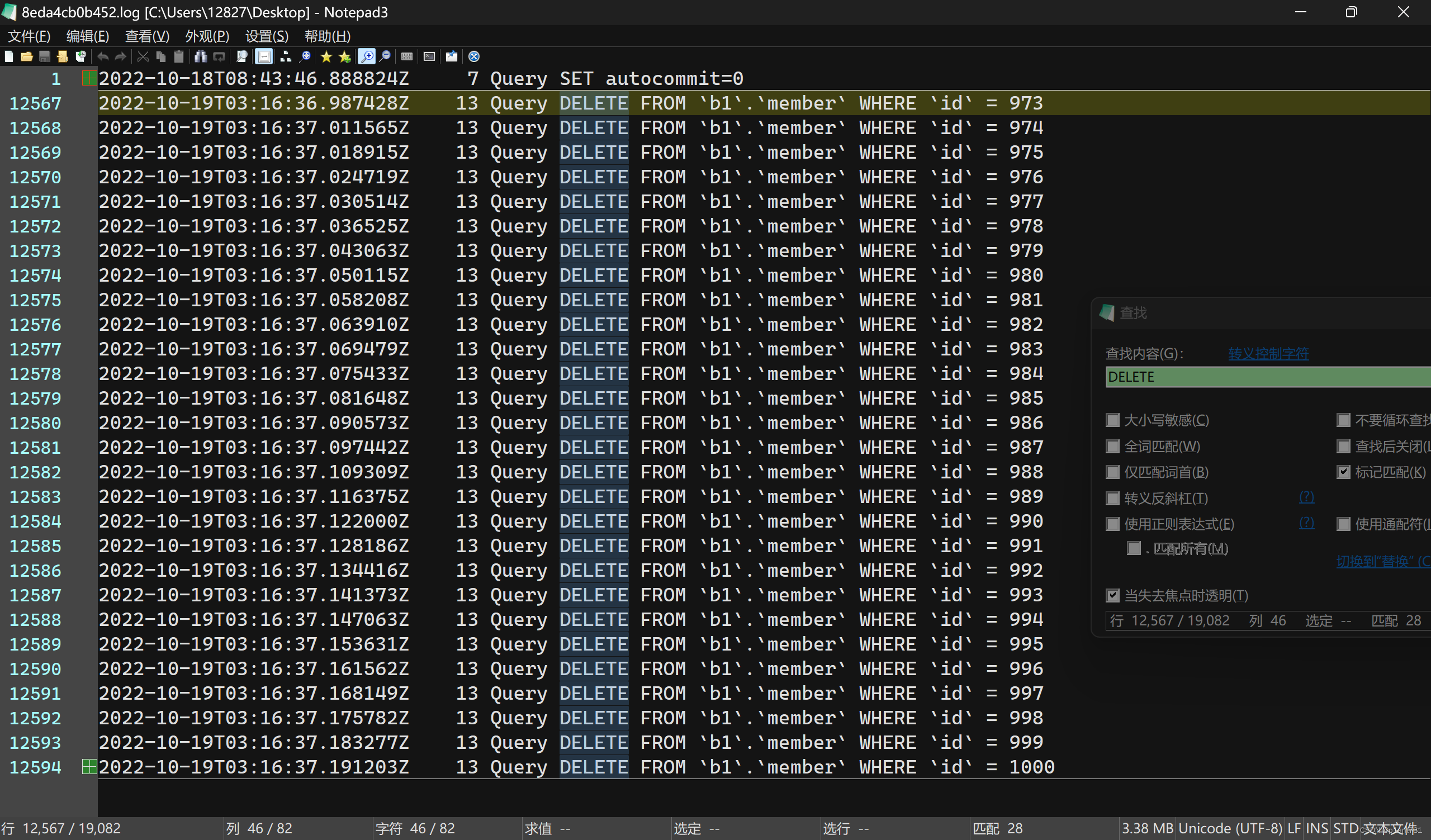Uncheck 当失去焦点时透明(T) checkbox

click(x=1113, y=595)
